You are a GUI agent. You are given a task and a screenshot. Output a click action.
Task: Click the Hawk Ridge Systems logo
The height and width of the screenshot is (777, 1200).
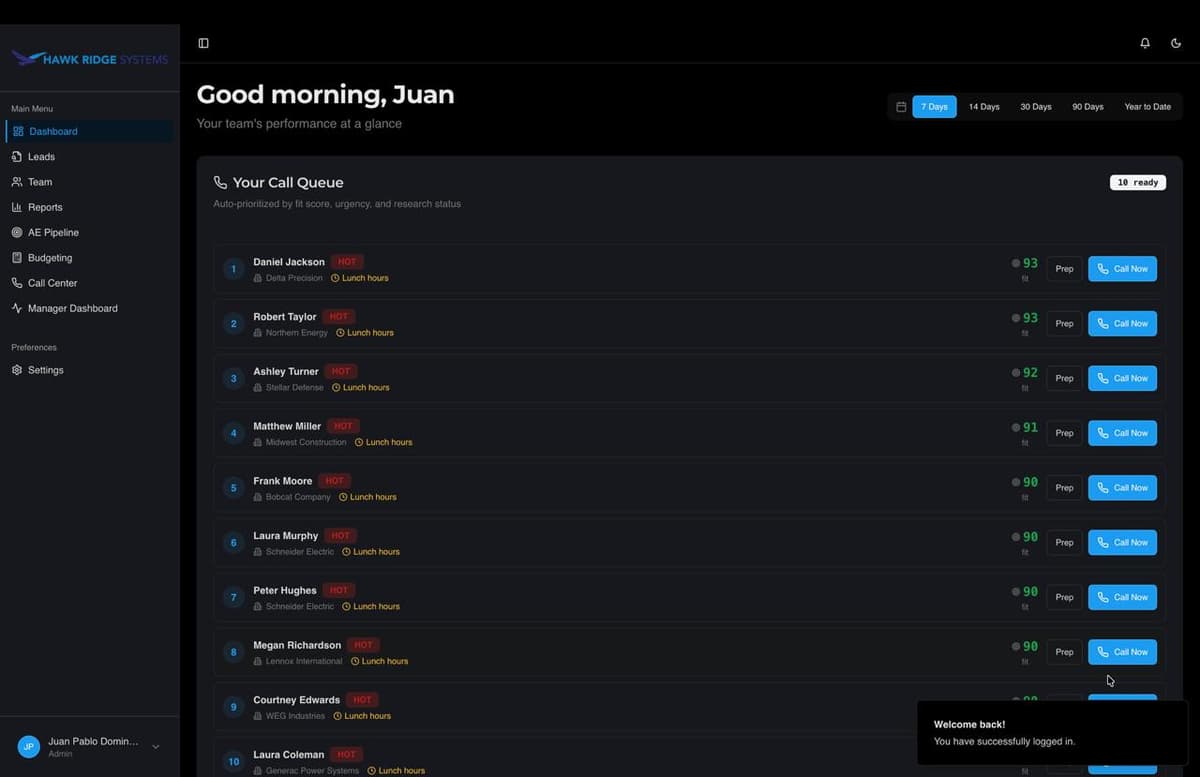pyautogui.click(x=89, y=59)
